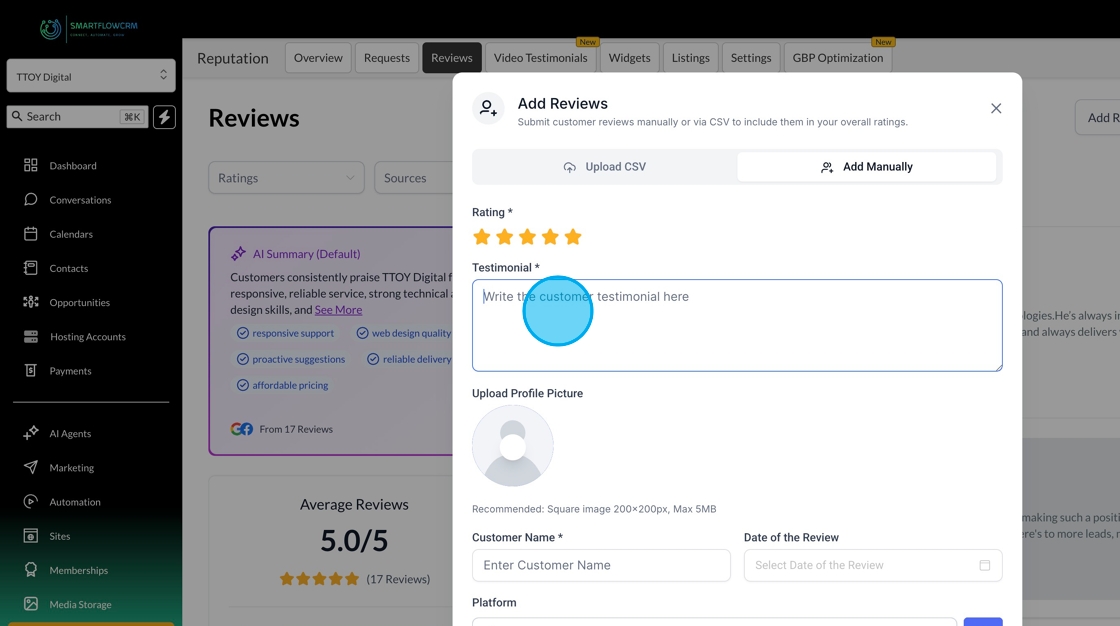Open the Media Storage icon

(x=30, y=604)
